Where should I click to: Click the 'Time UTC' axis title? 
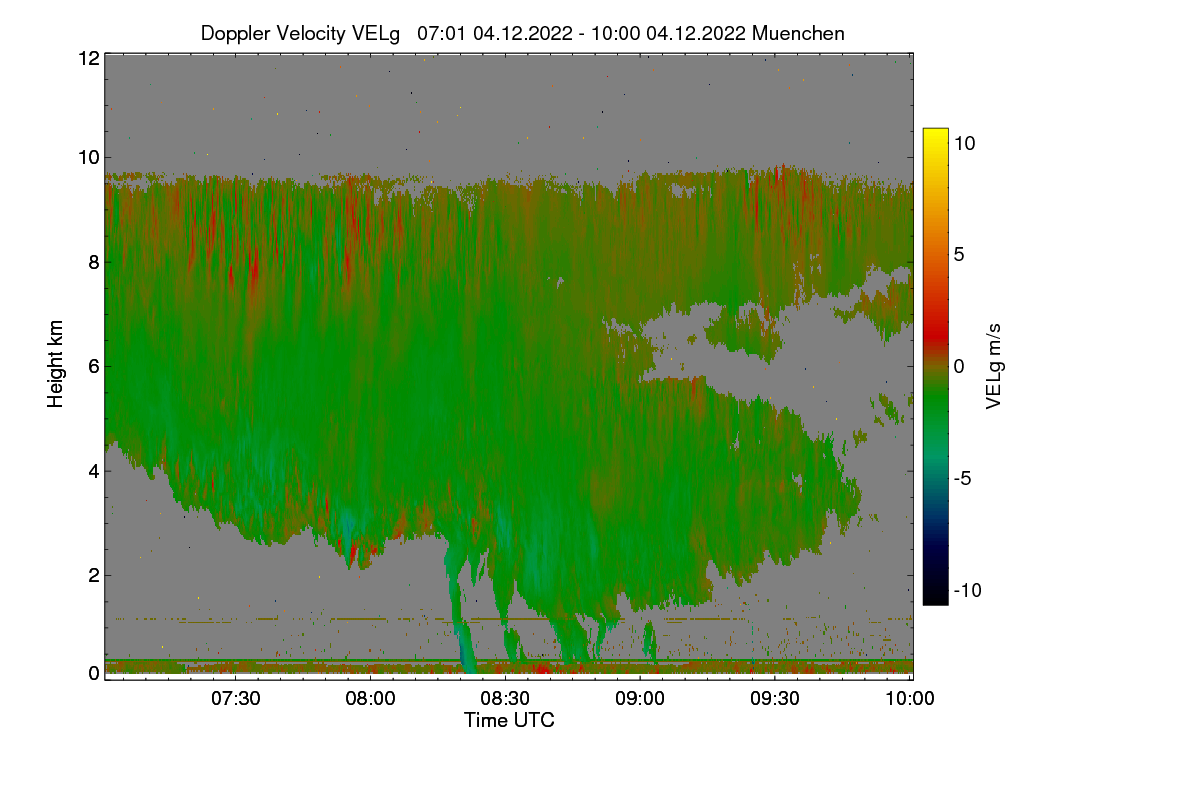(x=509, y=720)
